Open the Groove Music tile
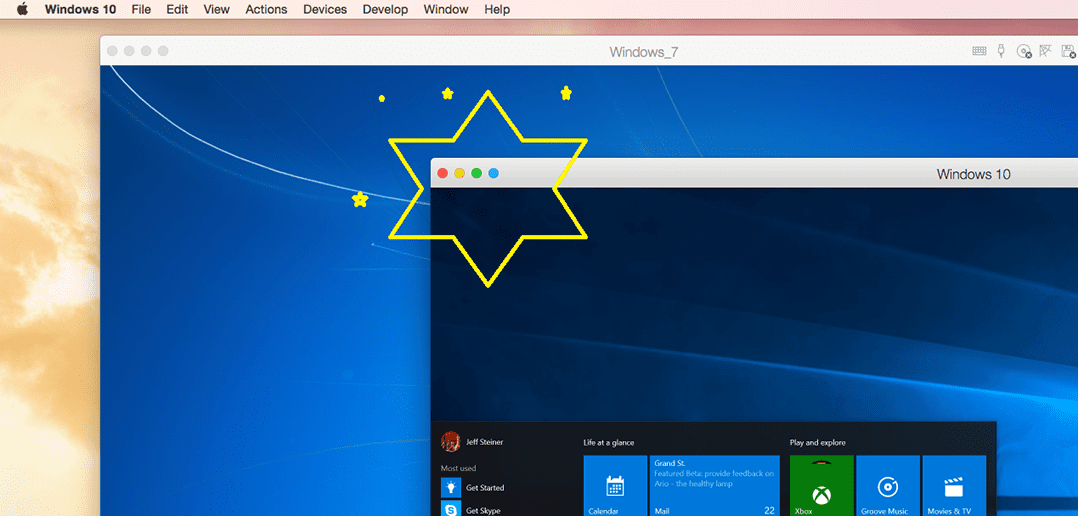 888,485
